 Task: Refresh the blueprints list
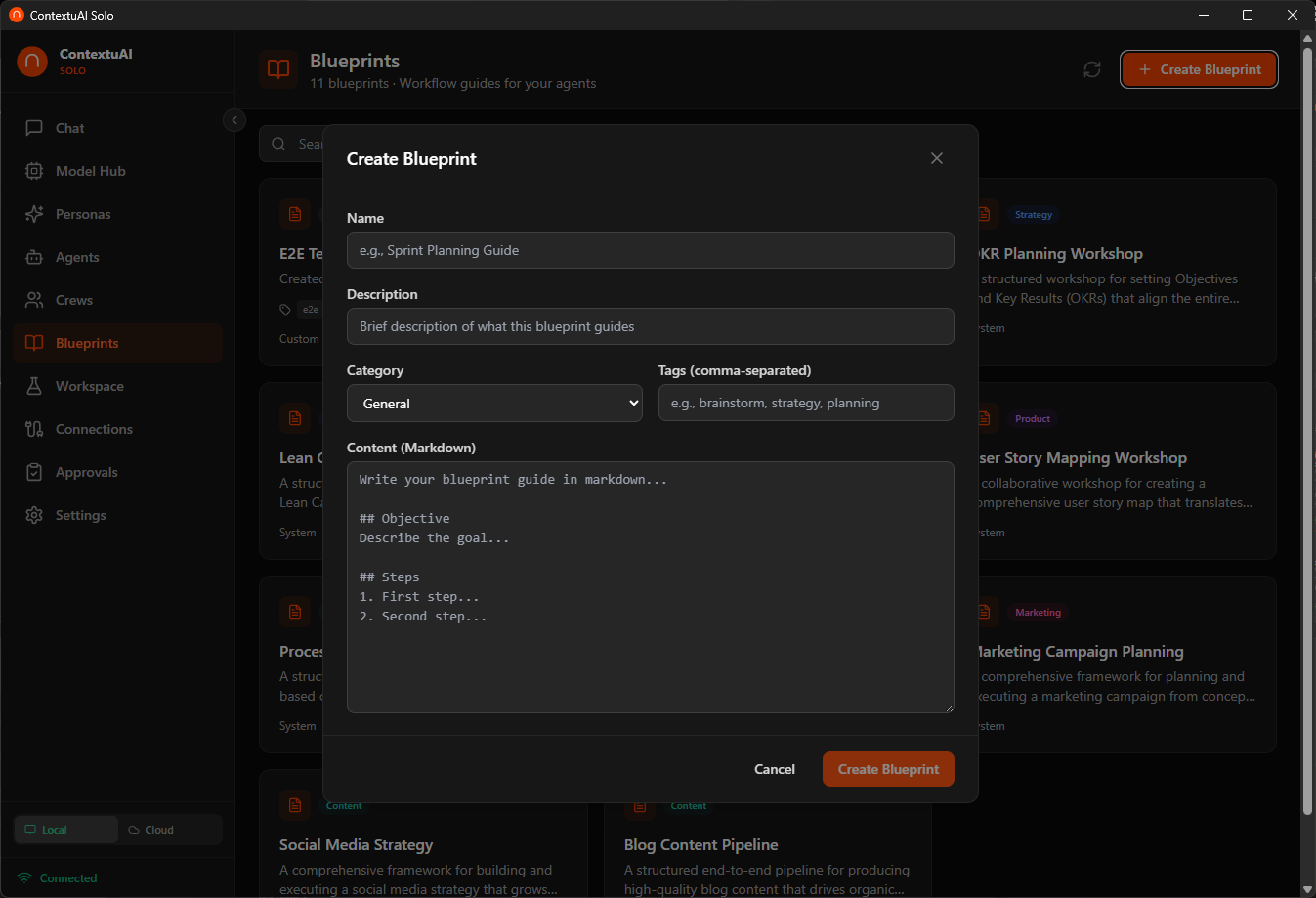1092,69
